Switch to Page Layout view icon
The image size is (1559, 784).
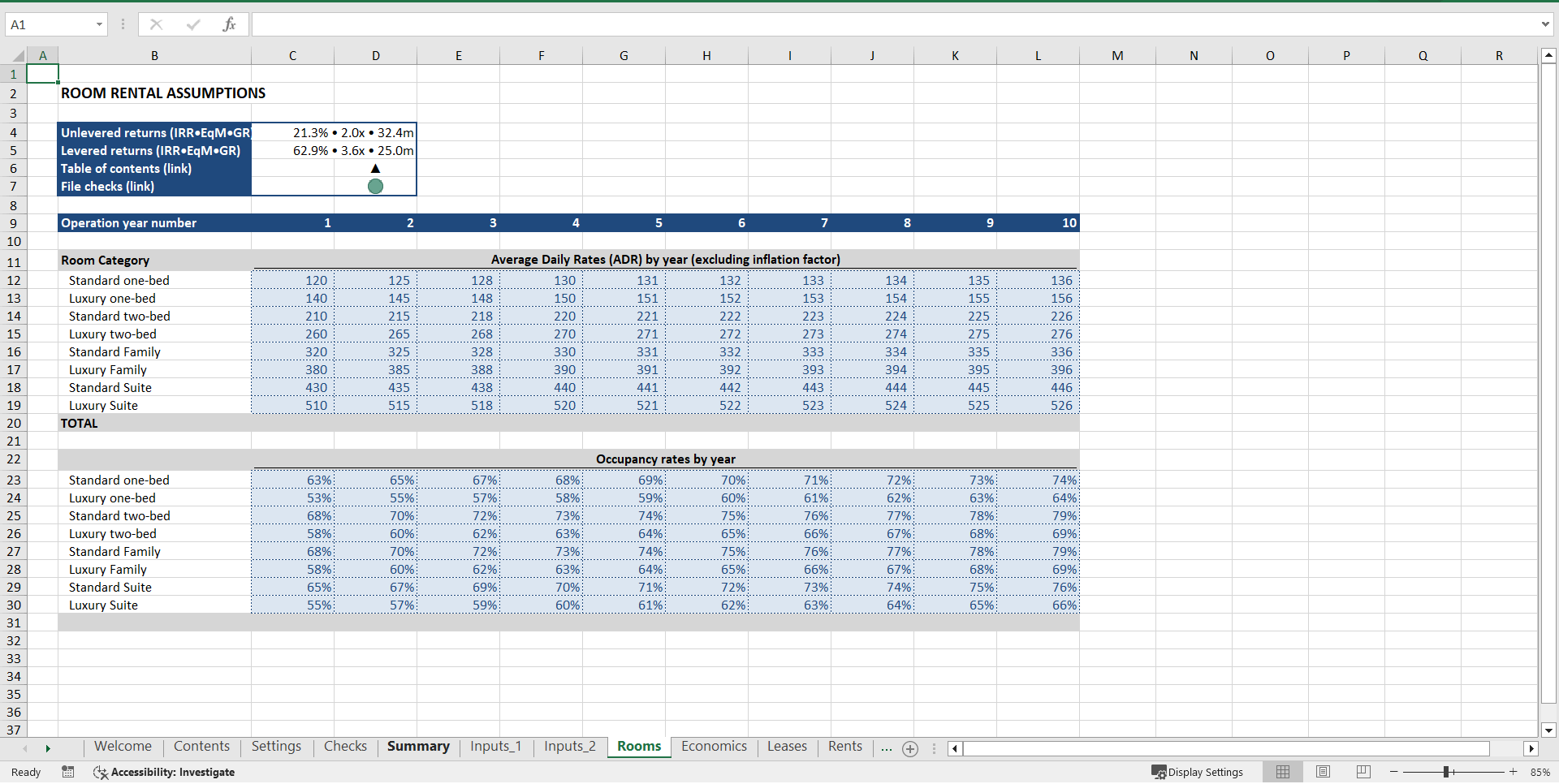click(x=1323, y=772)
